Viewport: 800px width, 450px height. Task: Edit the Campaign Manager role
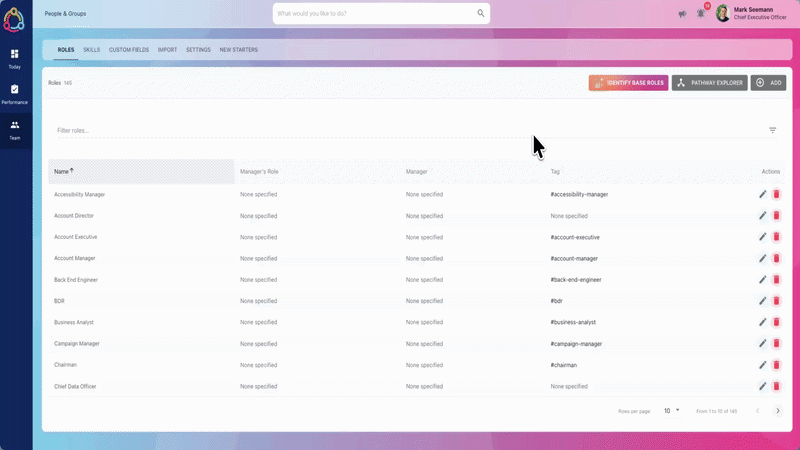(762, 343)
